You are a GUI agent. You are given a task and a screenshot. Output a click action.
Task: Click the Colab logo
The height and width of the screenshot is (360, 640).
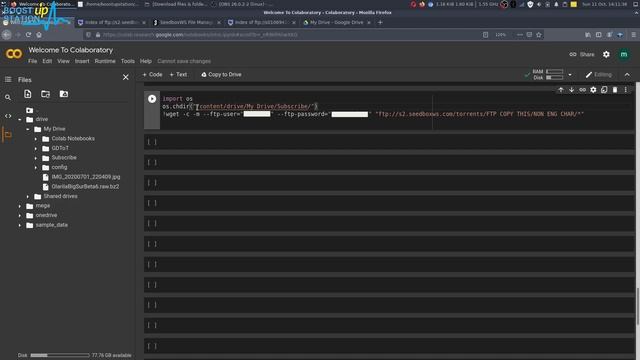(x=13, y=54)
